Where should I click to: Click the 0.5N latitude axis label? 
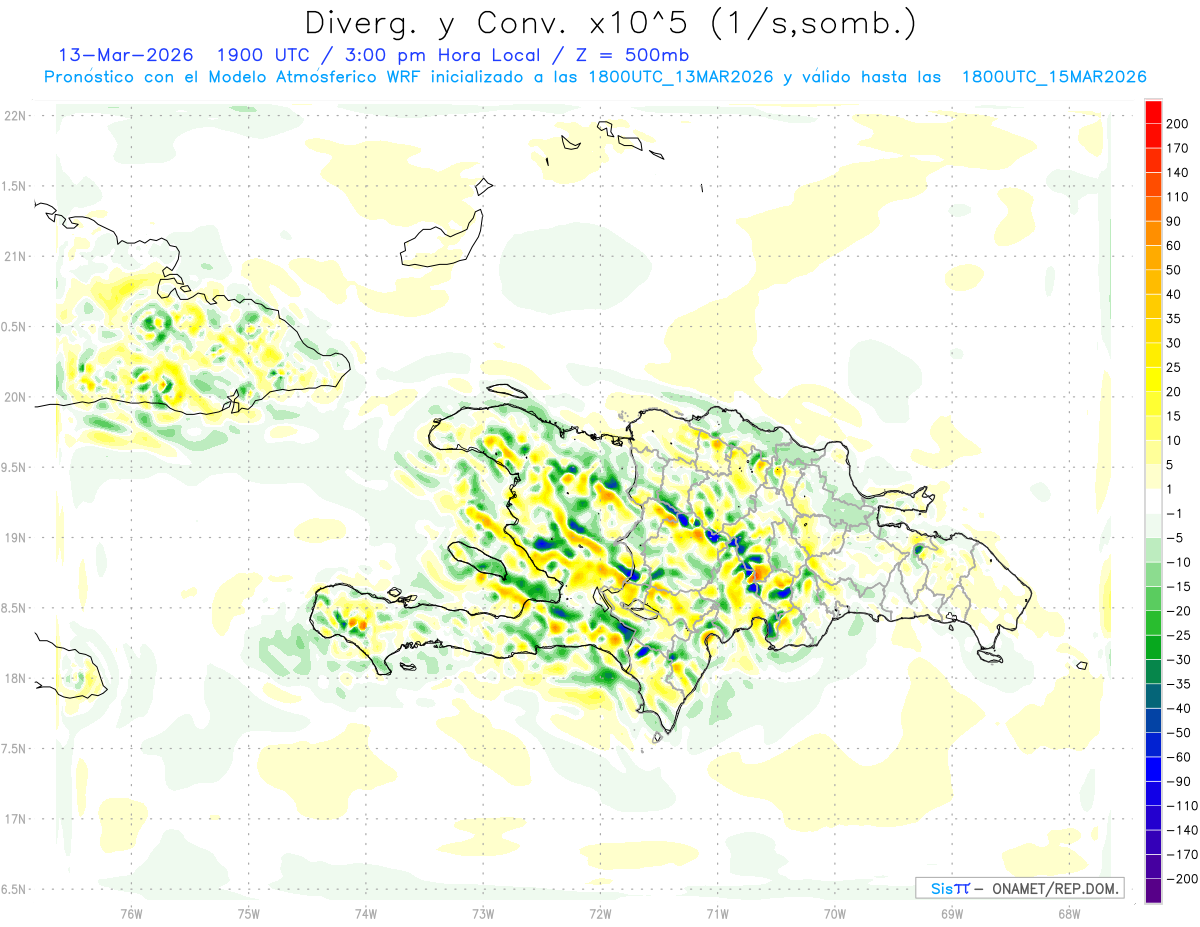coord(13,327)
